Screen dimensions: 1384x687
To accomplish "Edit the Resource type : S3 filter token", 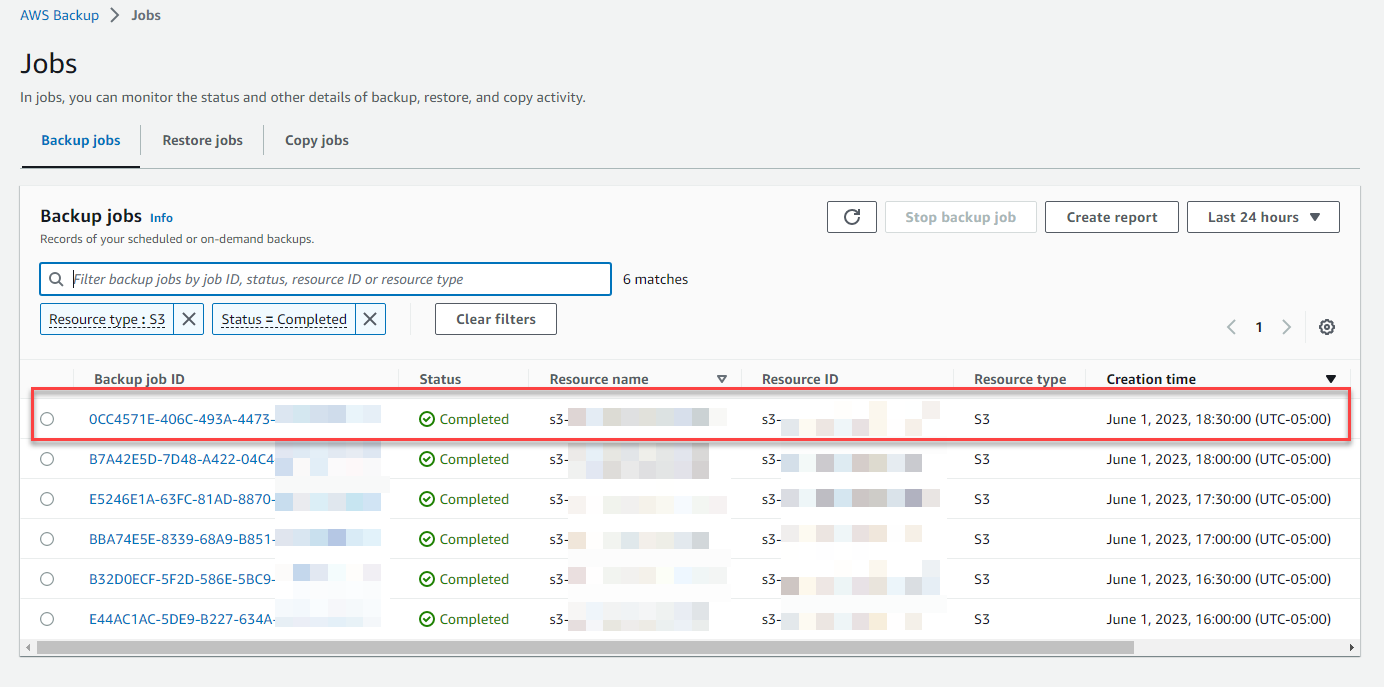I will click(107, 319).
